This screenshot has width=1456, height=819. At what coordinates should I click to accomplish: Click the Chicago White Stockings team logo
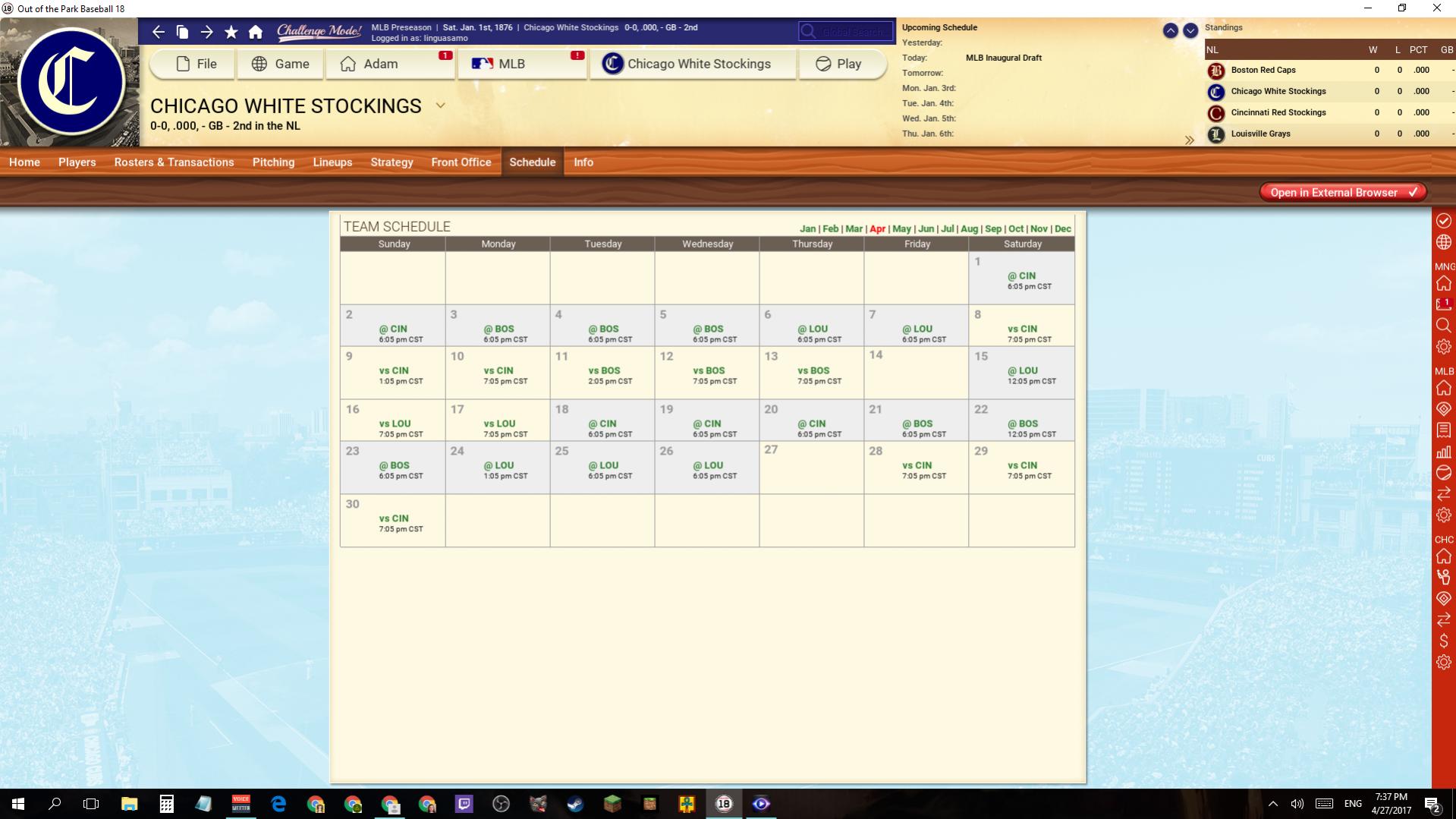click(x=71, y=83)
